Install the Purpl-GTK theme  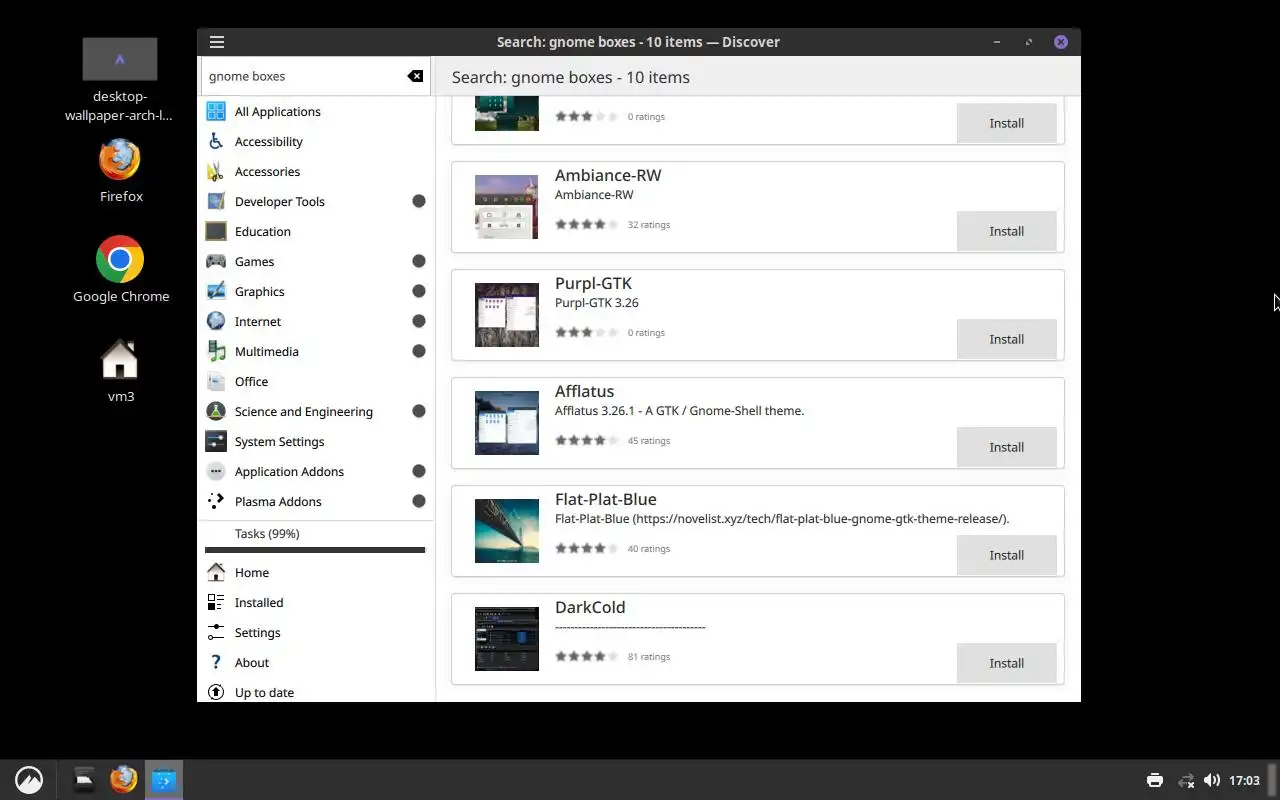(1006, 339)
